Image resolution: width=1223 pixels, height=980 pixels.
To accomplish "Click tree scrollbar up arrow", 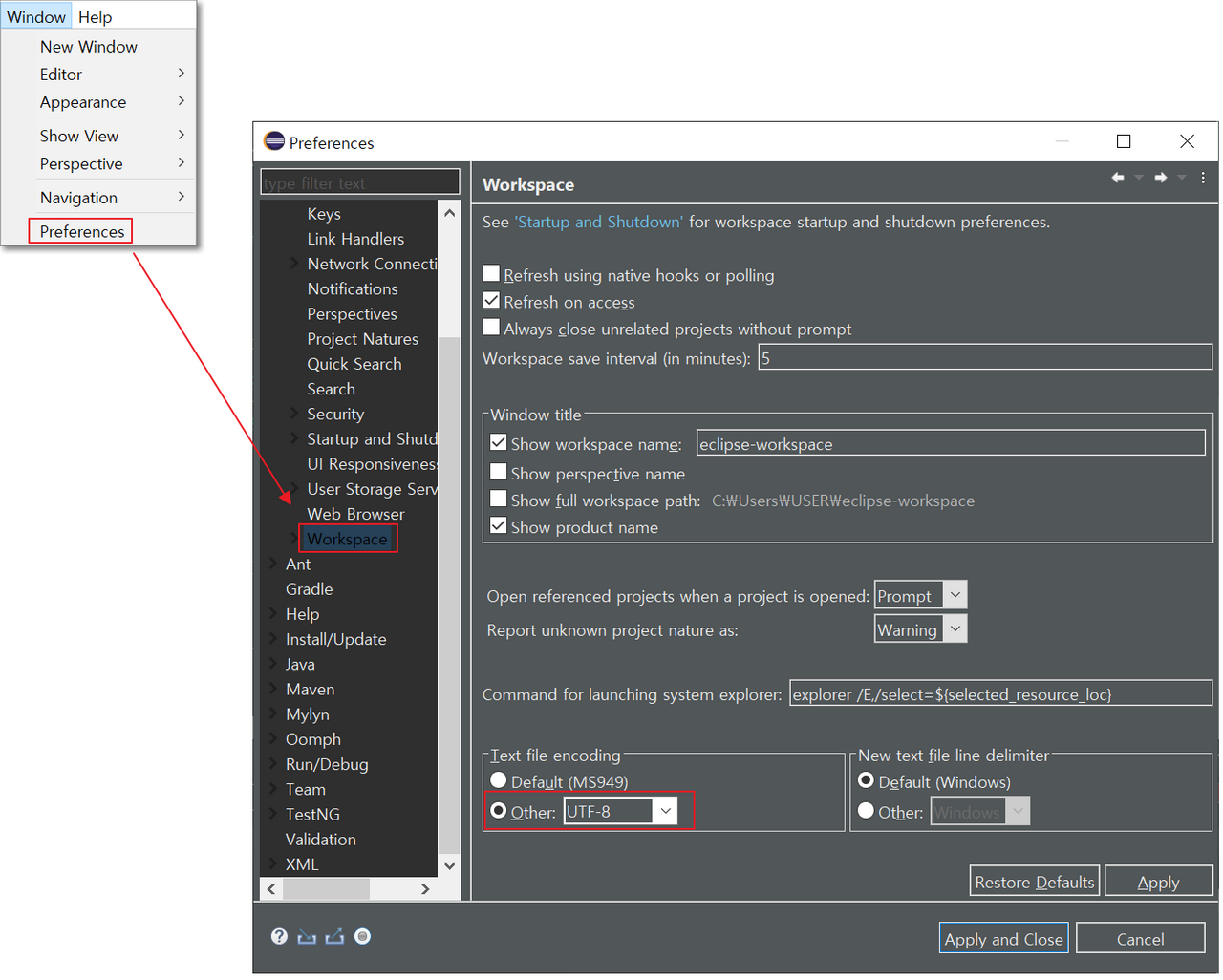I will [449, 213].
